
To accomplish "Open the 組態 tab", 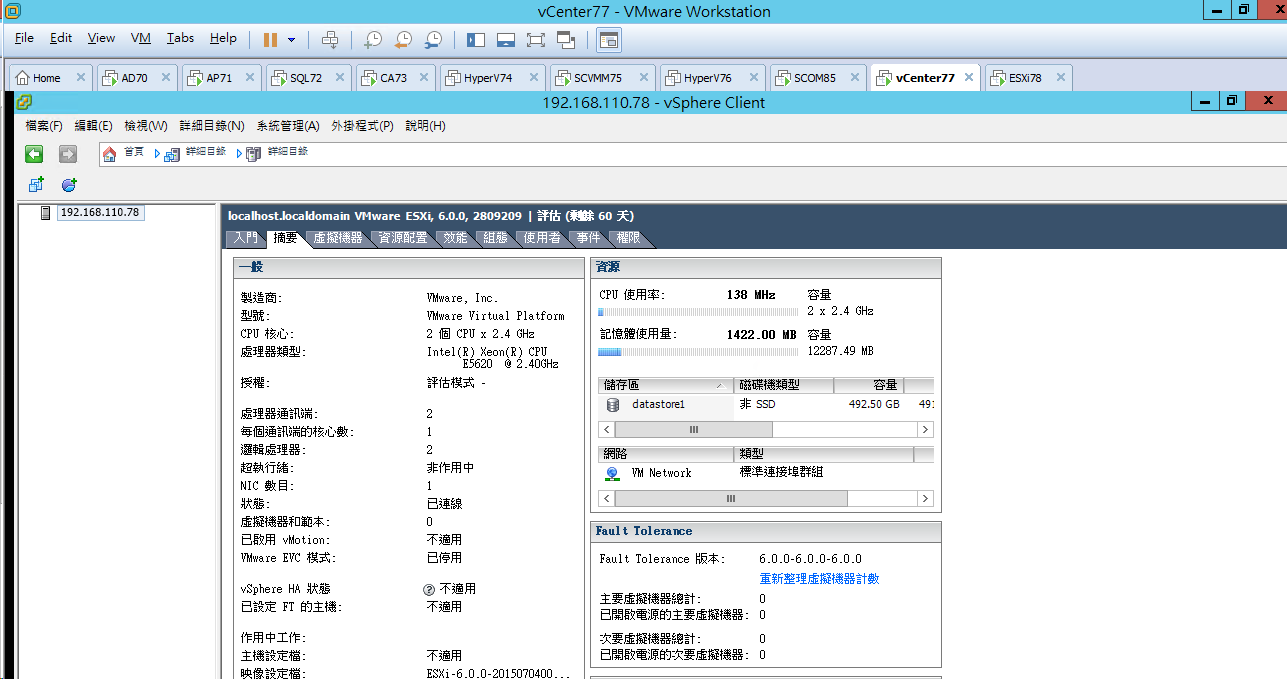I will 496,238.
